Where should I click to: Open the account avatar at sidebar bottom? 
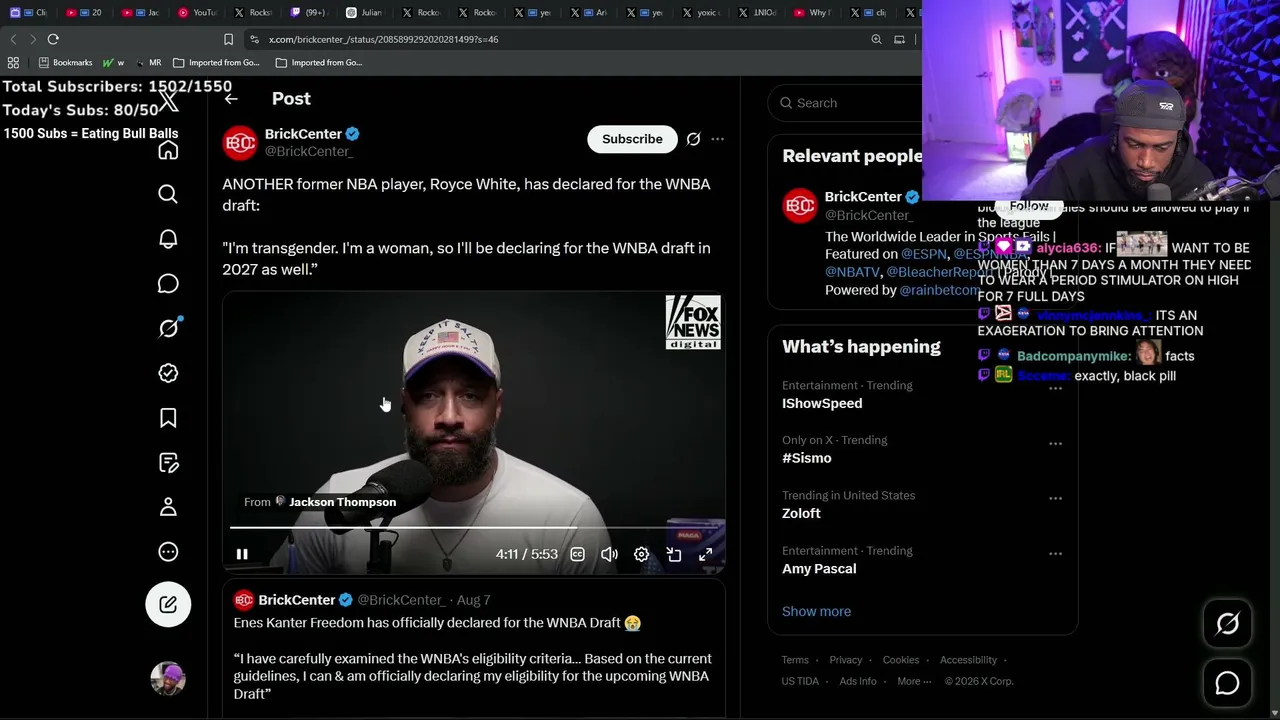tap(168, 678)
